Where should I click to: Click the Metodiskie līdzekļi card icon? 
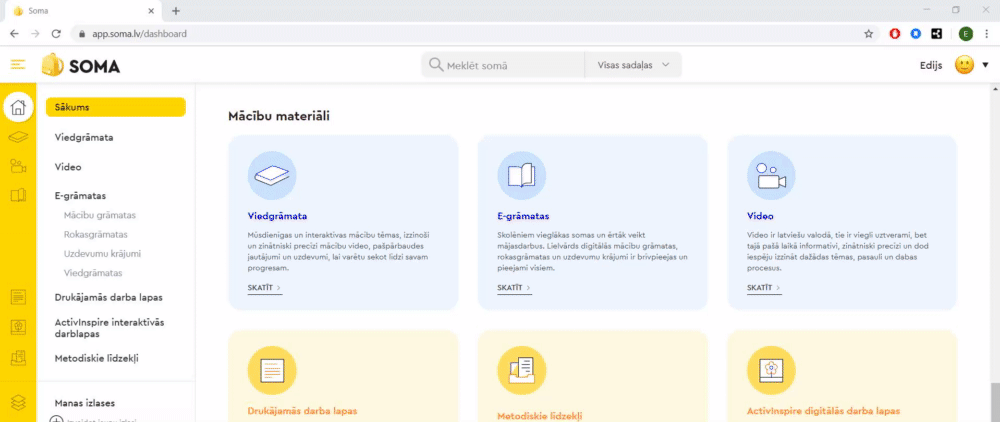[x=522, y=370]
